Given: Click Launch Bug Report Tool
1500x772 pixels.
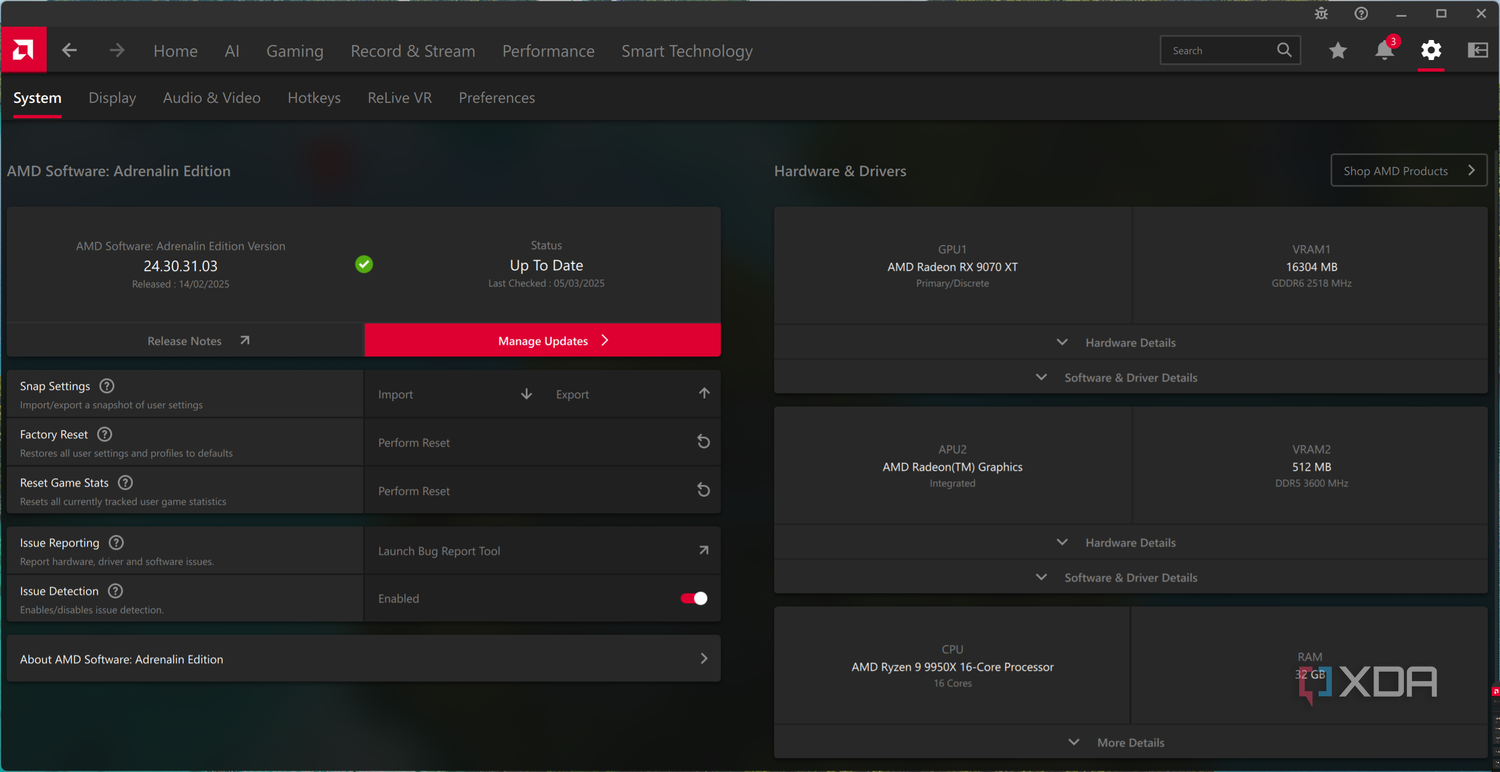Looking at the screenshot, I should coord(543,550).
